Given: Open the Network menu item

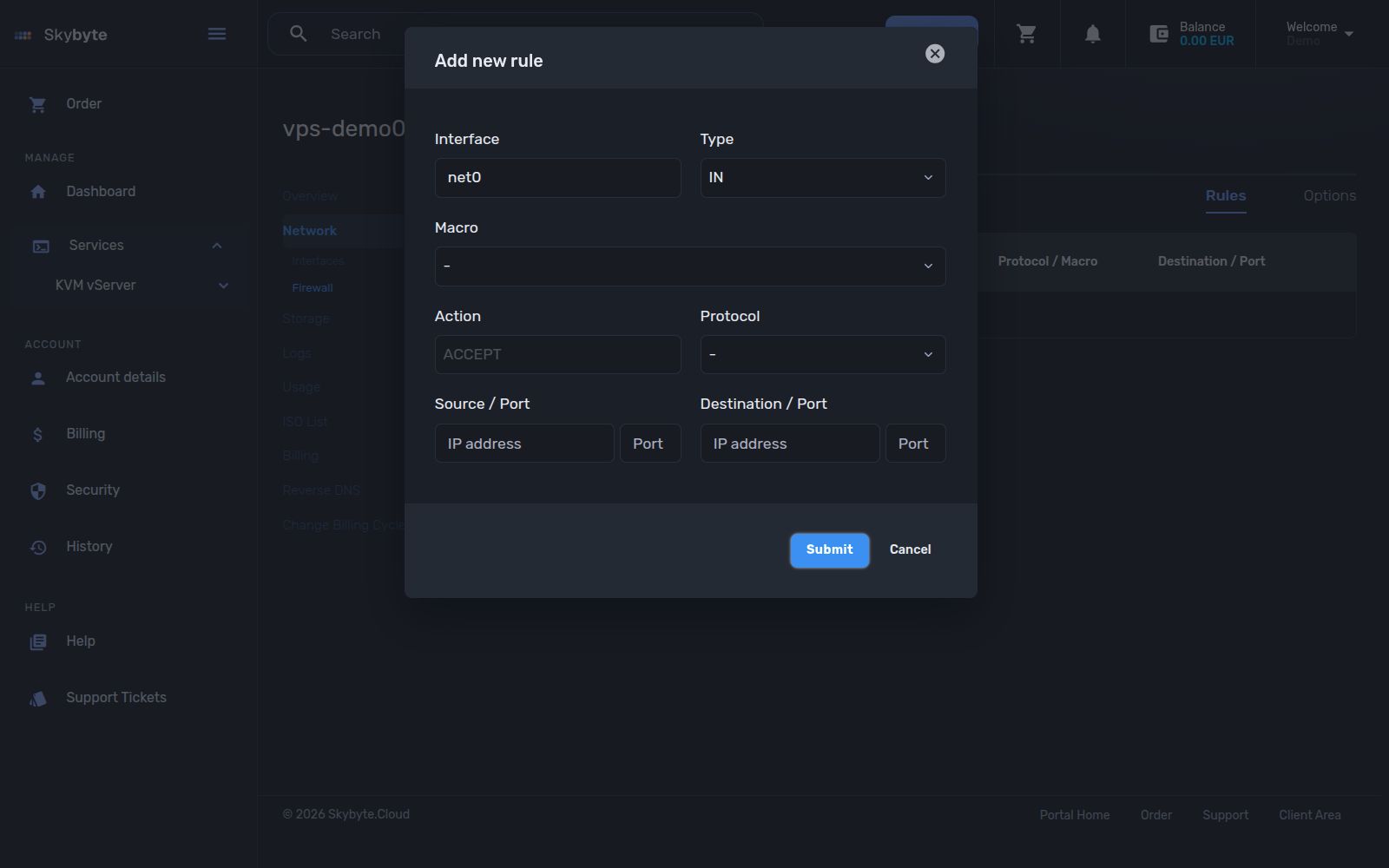Looking at the screenshot, I should point(310,231).
